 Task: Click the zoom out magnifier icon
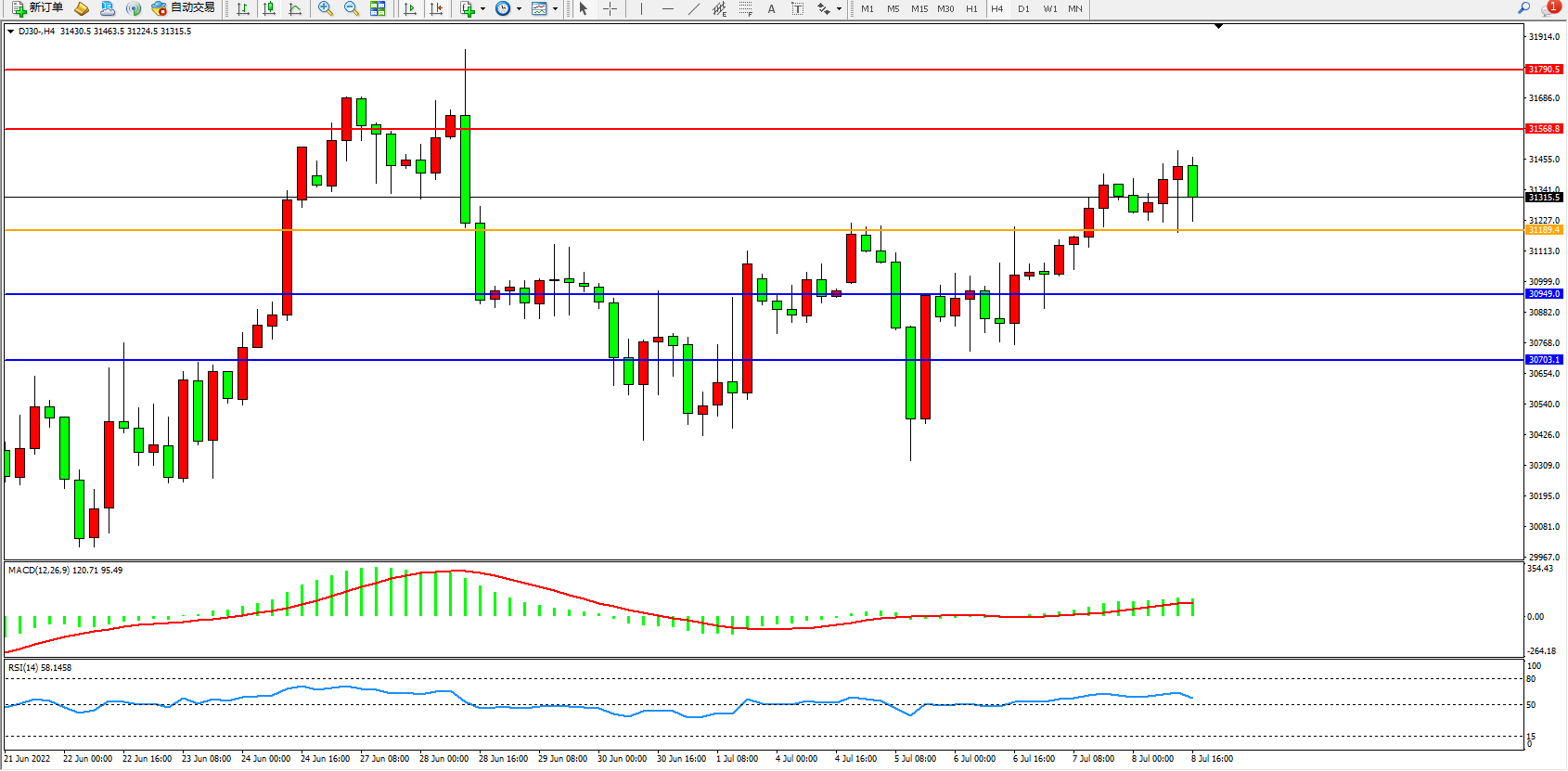tap(352, 8)
